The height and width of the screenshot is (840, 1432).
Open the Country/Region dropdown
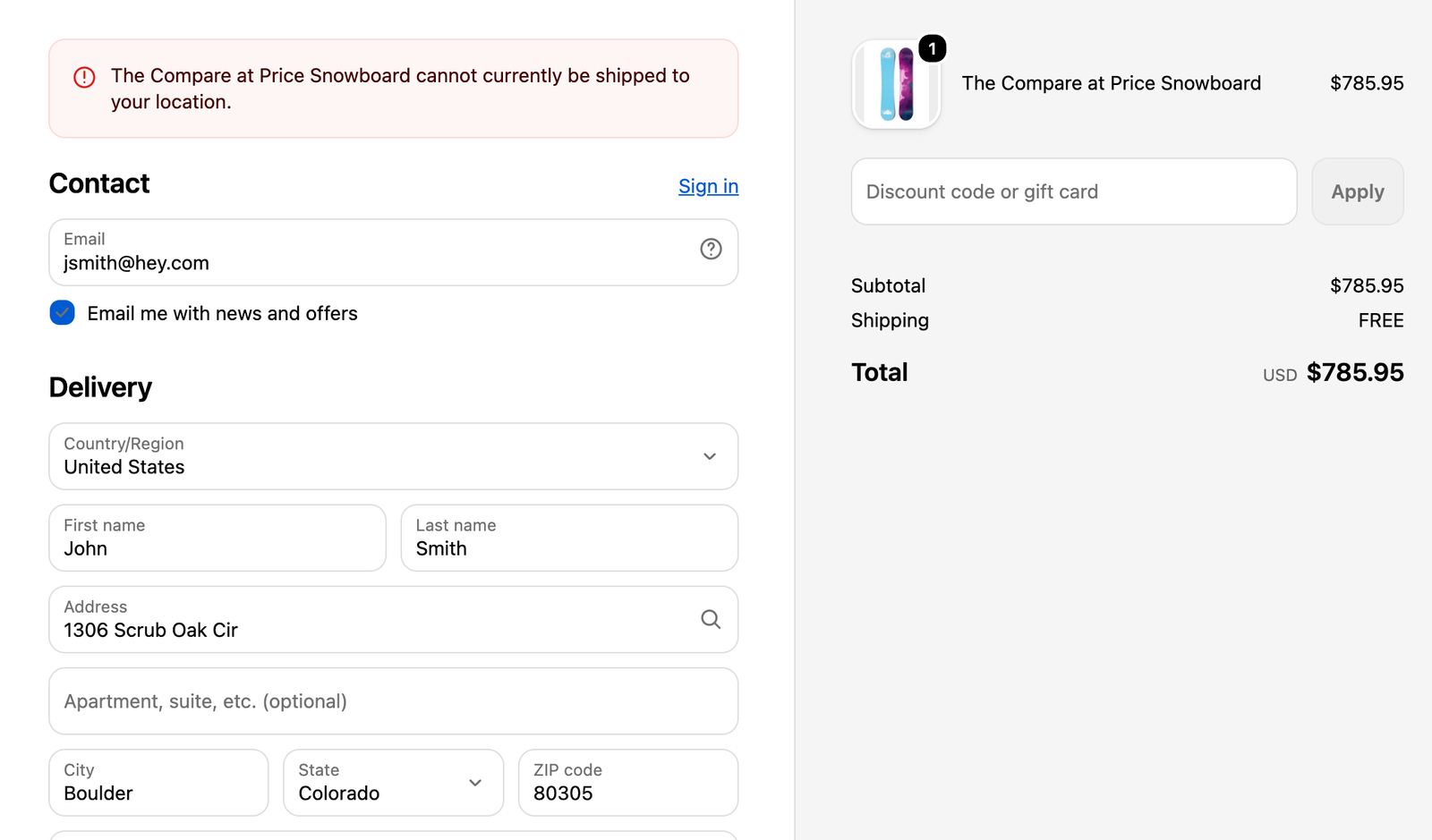[x=394, y=456]
